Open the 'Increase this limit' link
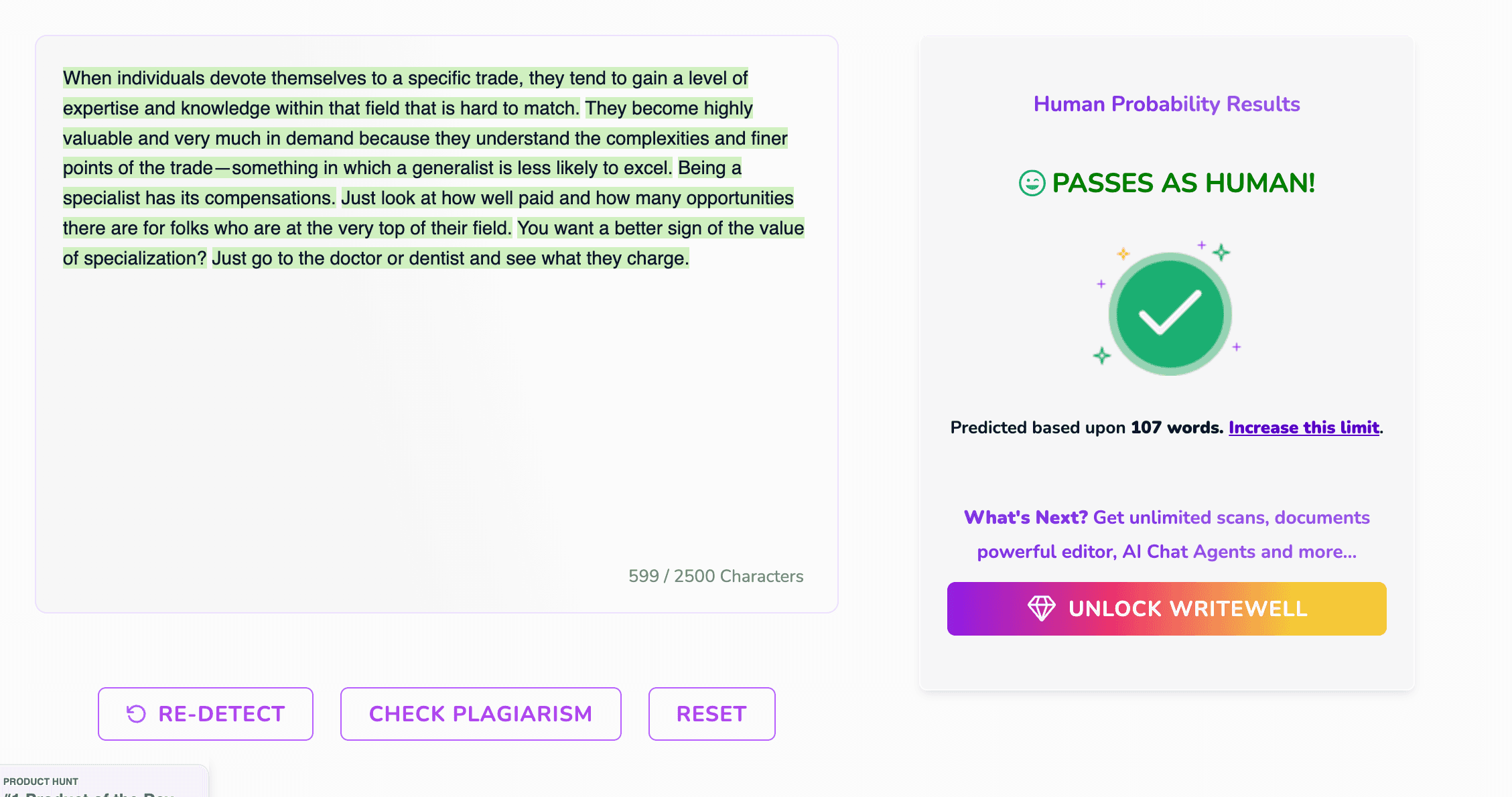Viewport: 1512px width, 797px height. coord(1304,427)
